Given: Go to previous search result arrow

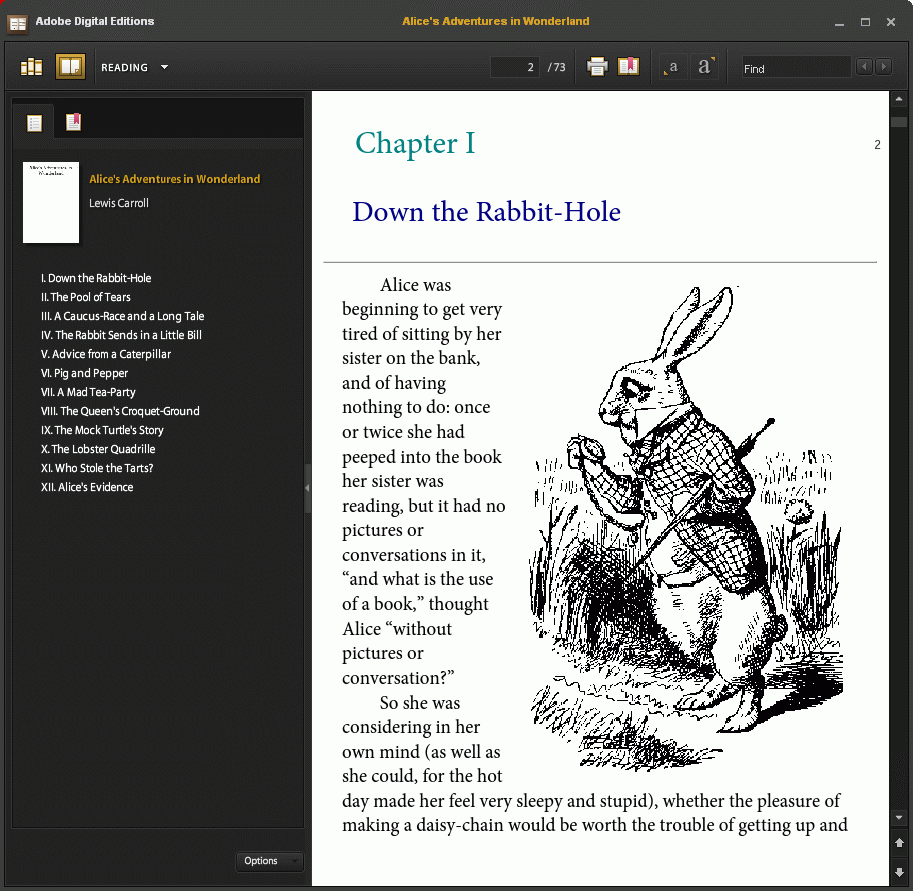Looking at the screenshot, I should tap(864, 67).
